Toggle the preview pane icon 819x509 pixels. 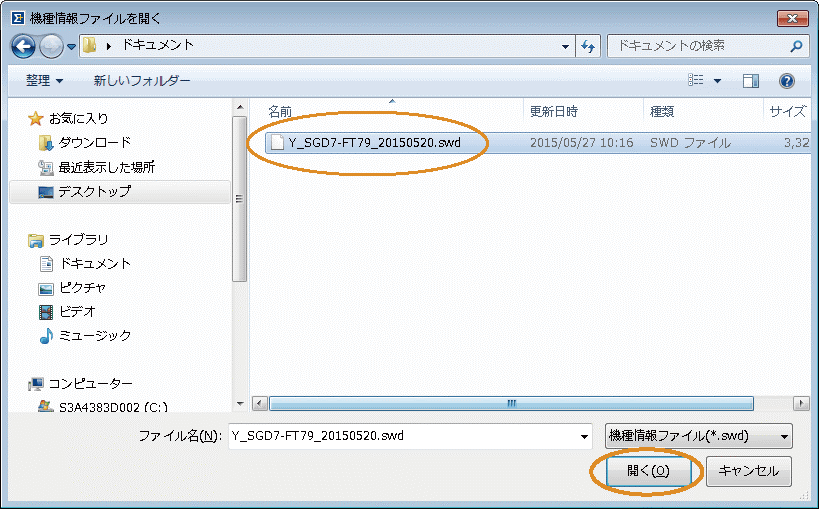(x=751, y=80)
